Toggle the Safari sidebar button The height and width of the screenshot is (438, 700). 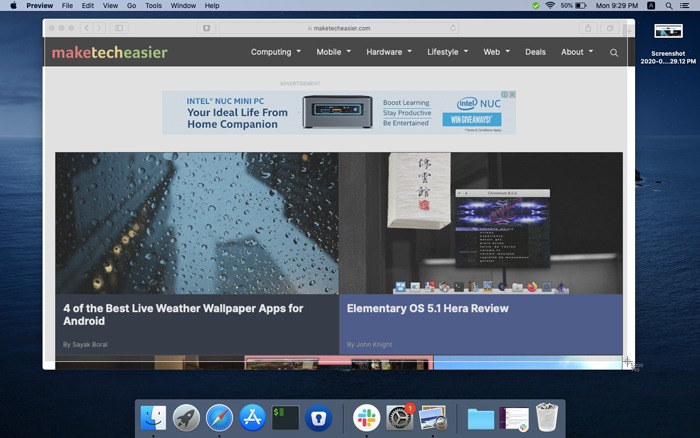(119, 28)
